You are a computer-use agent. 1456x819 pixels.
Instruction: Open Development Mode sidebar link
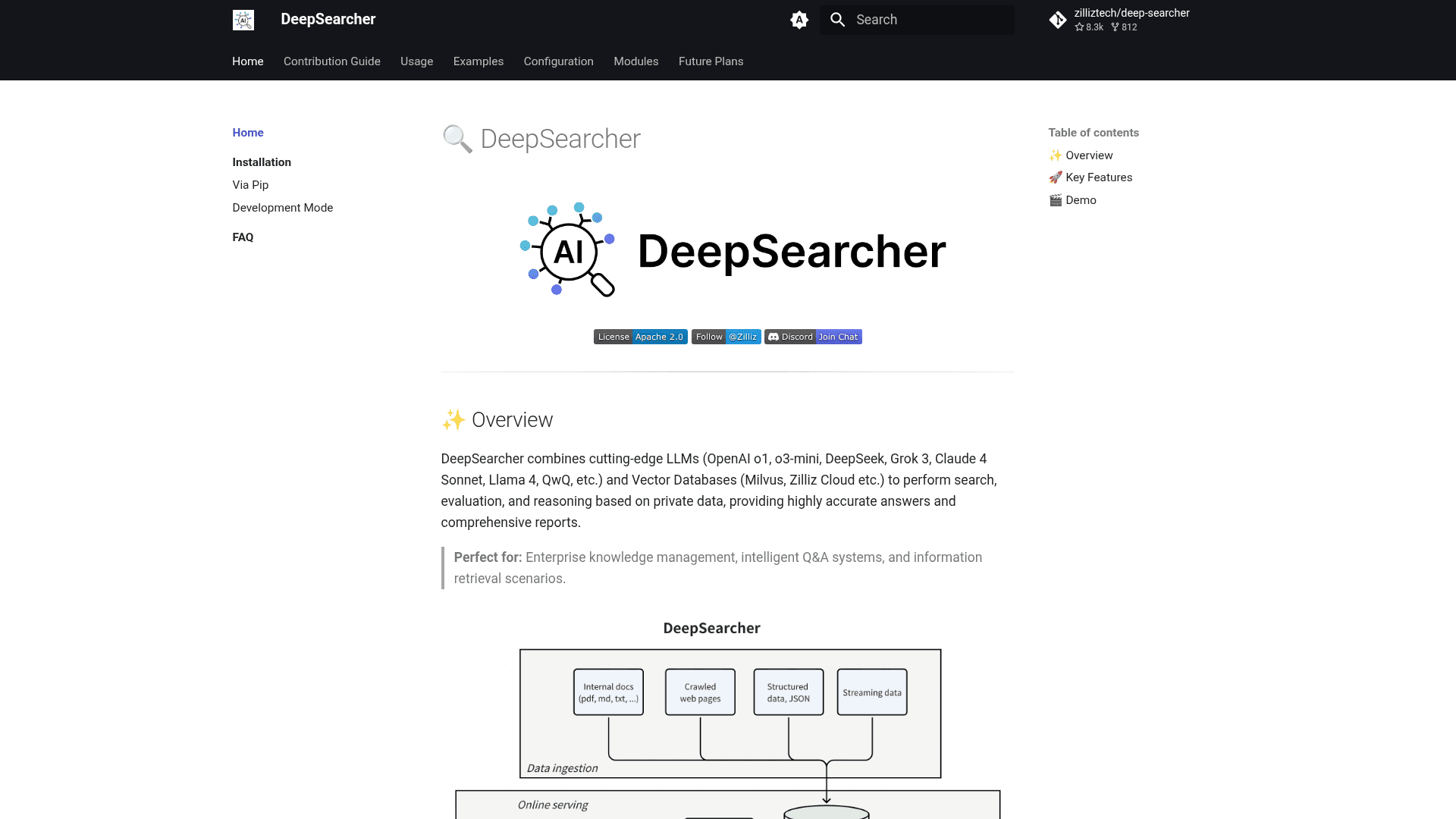coord(283,208)
